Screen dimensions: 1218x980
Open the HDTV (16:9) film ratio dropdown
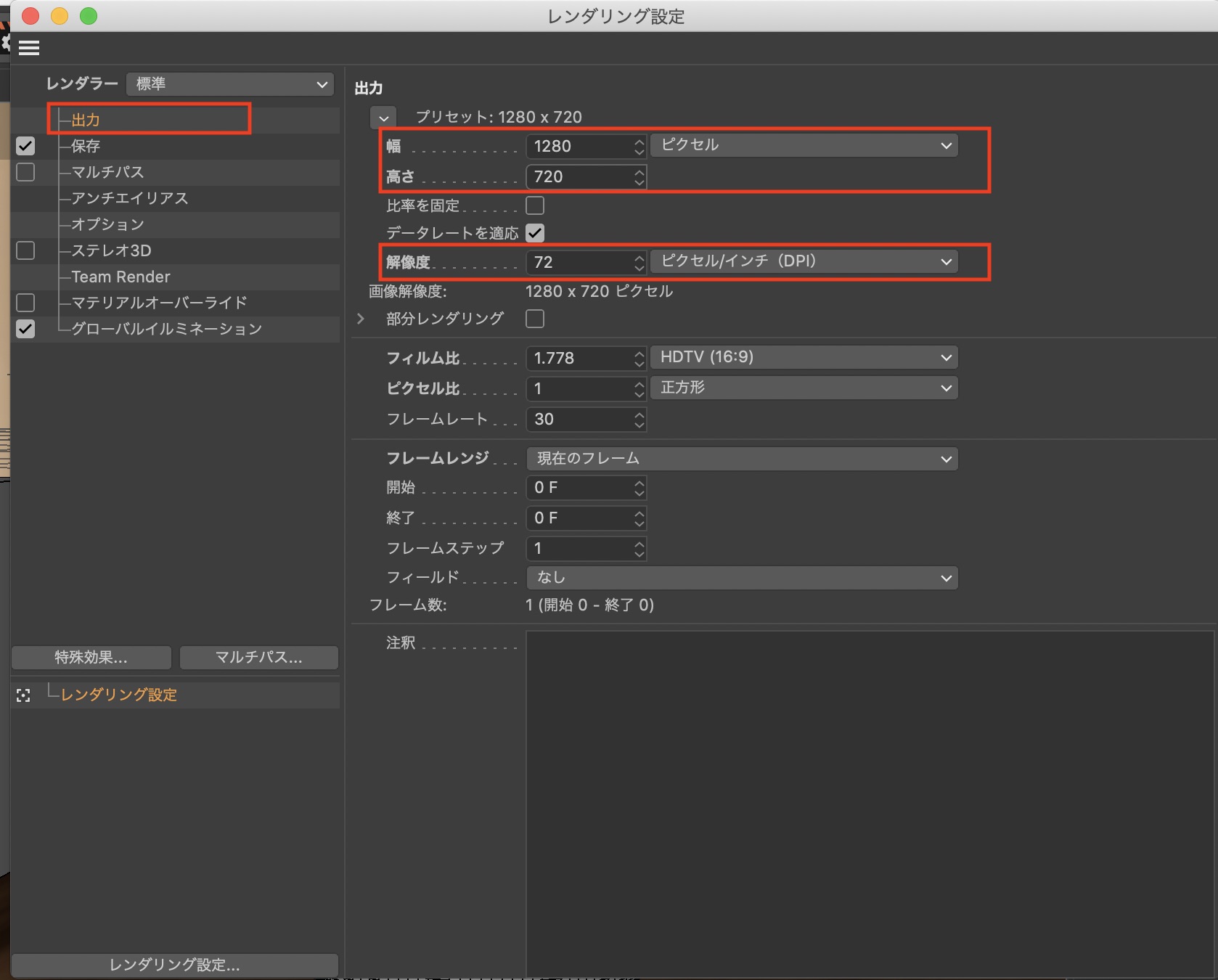coord(804,357)
